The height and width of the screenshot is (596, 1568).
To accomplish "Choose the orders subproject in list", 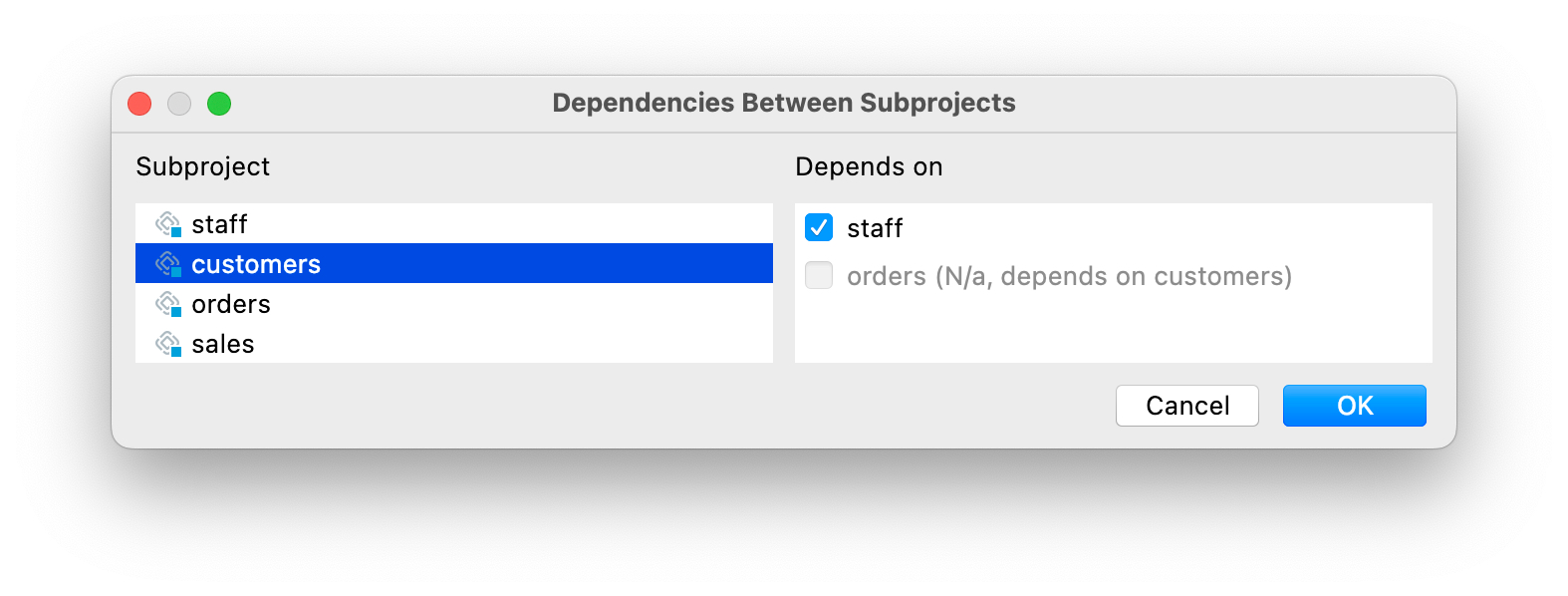I will [x=454, y=303].
